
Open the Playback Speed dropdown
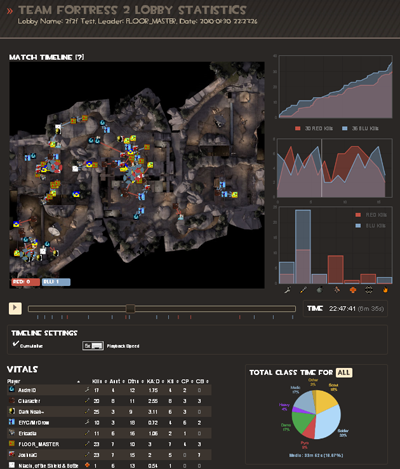(x=93, y=346)
